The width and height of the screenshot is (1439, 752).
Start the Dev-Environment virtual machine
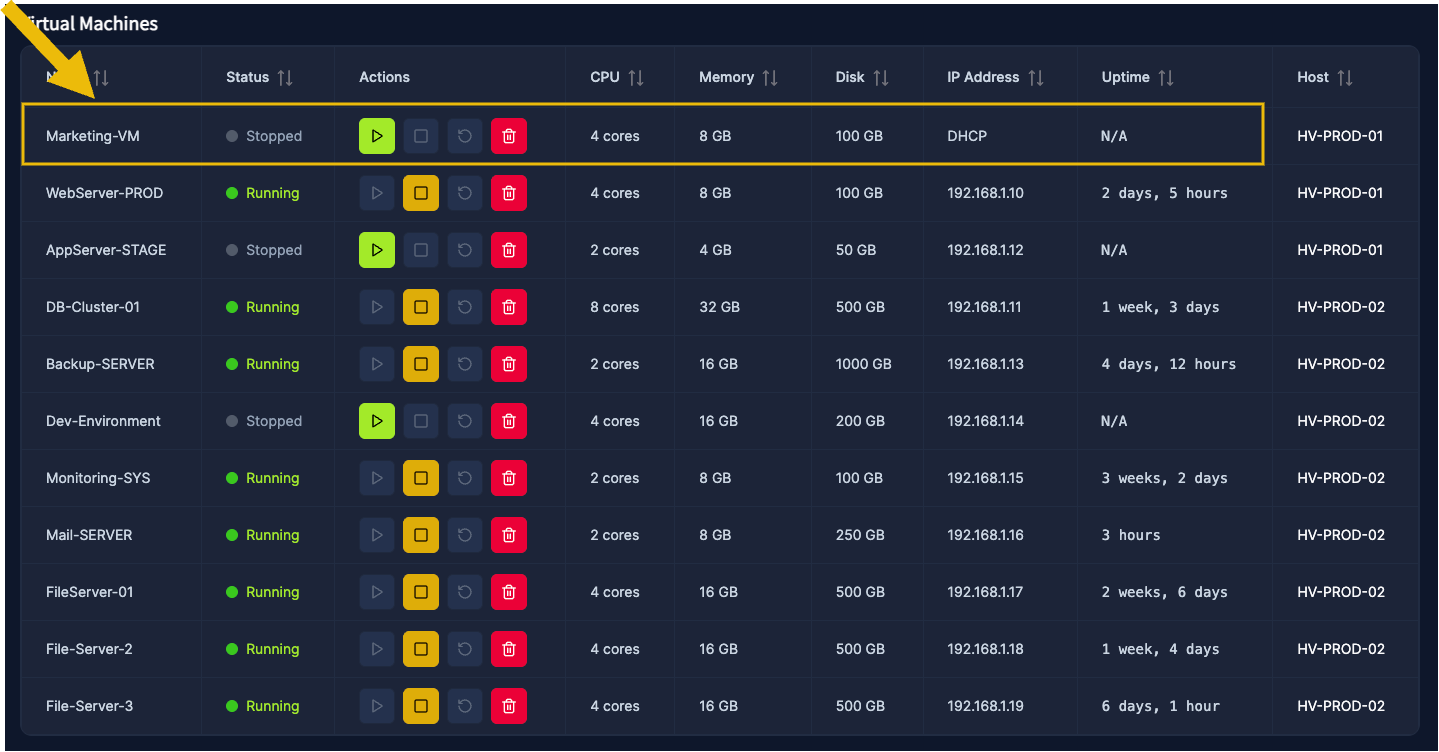(377, 420)
